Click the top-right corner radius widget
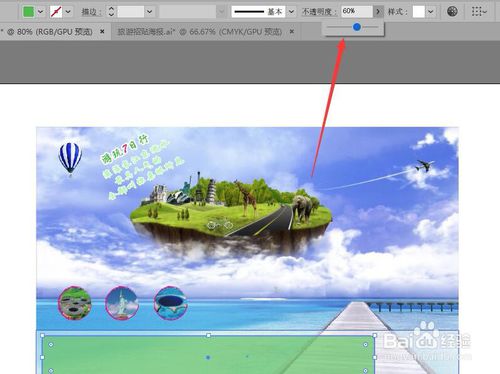 [366, 345]
